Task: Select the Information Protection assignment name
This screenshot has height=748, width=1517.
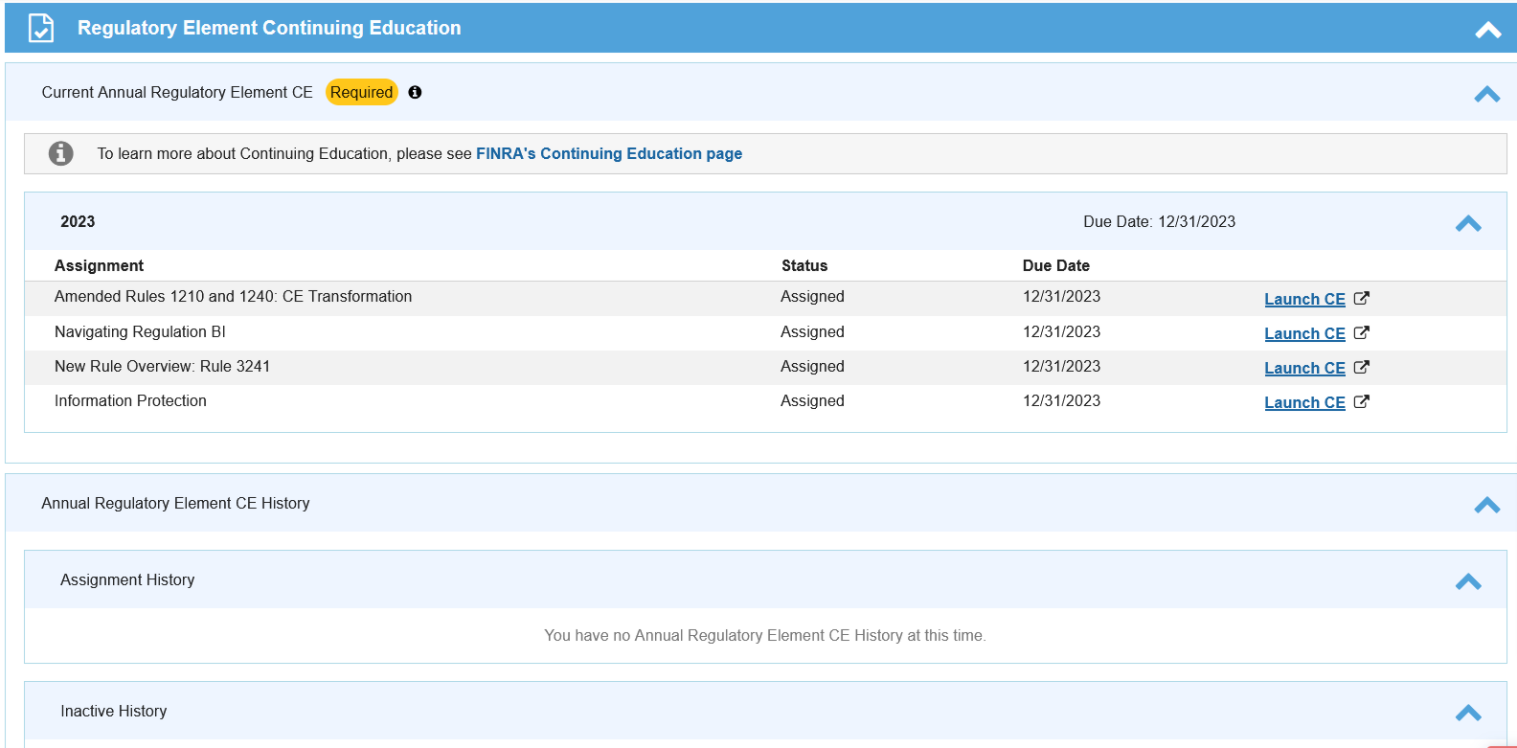Action: click(130, 401)
